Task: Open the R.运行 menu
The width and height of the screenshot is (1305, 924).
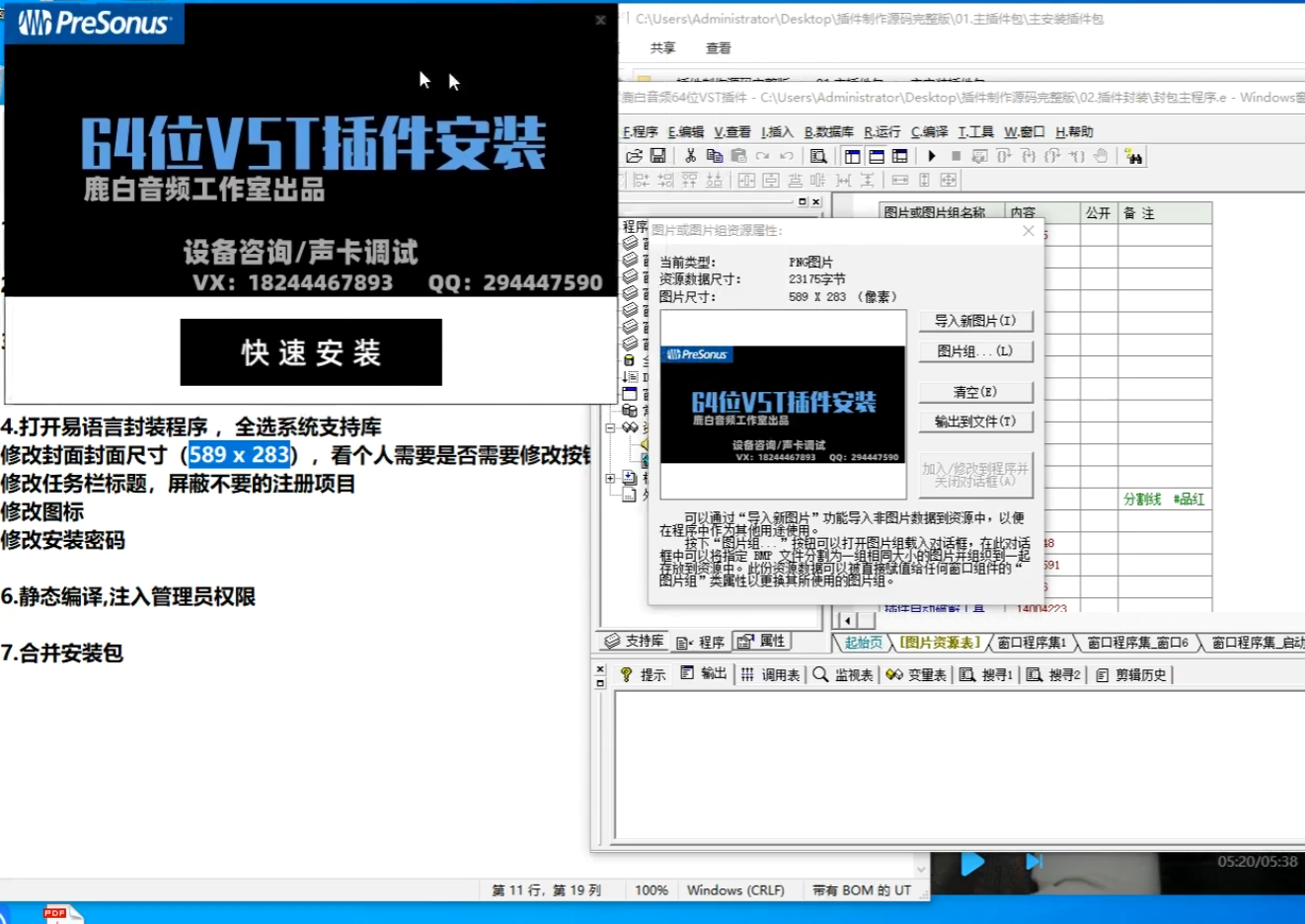Action: tap(883, 132)
